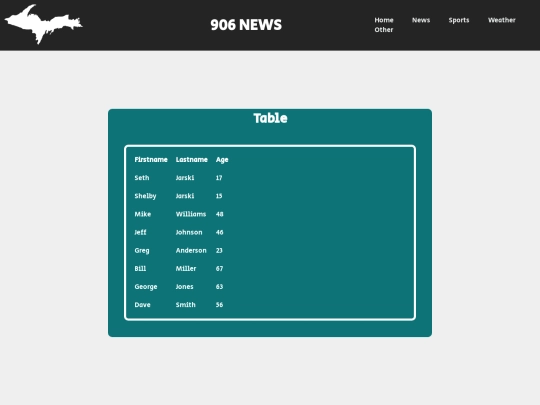Click age 63 in the table
Screen dimensions: 540x405
(x=220, y=287)
